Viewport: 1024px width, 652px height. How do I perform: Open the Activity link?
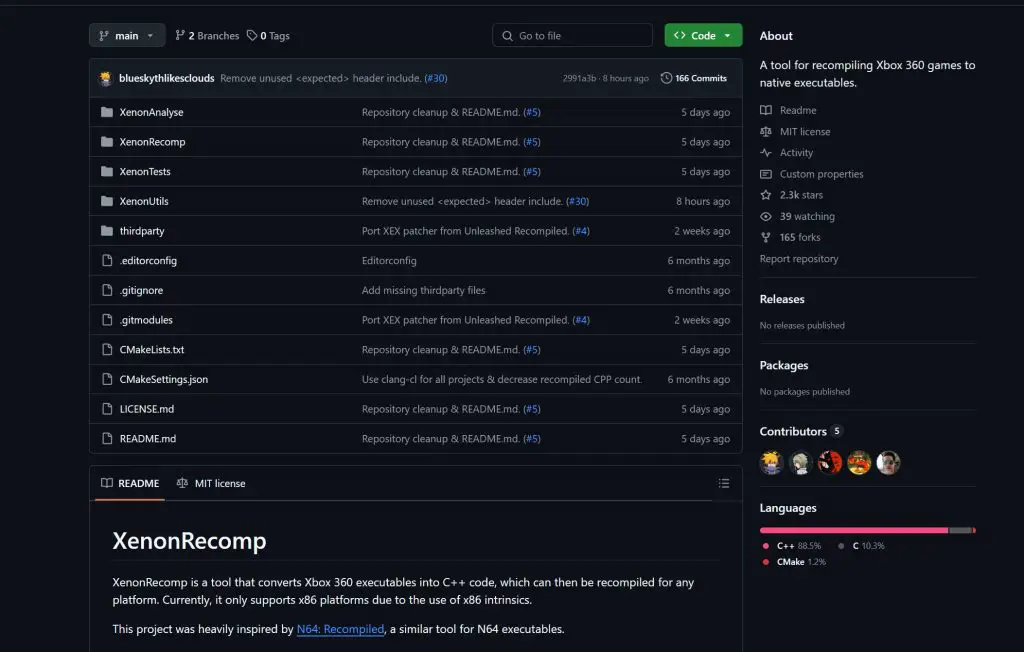click(x=796, y=153)
